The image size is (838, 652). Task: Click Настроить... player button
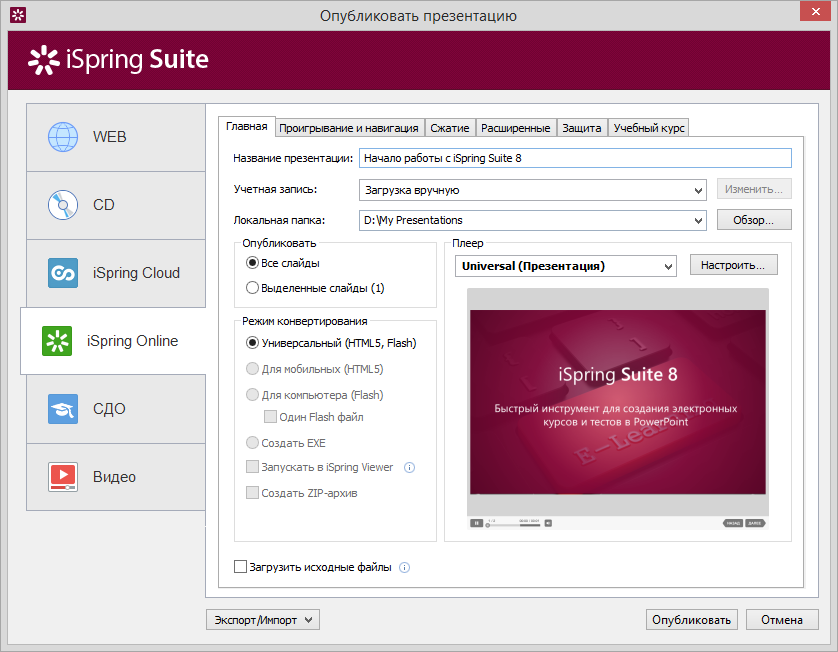point(733,265)
